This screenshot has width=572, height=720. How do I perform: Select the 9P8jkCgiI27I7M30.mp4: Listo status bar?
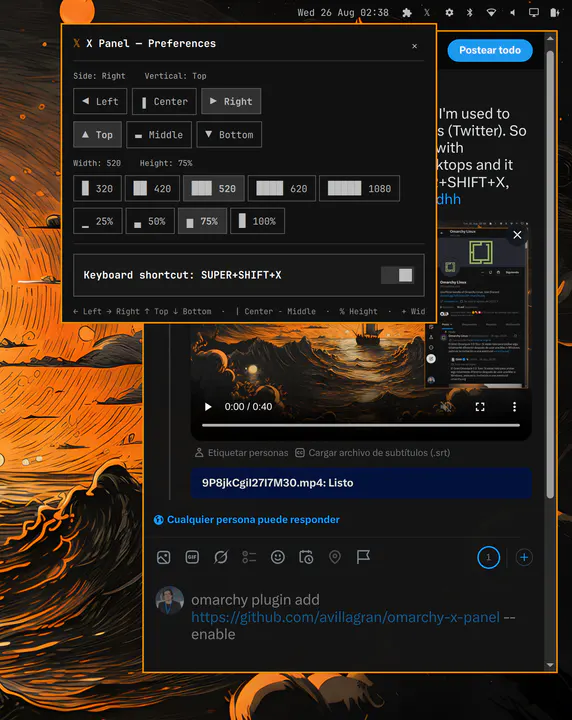(361, 483)
